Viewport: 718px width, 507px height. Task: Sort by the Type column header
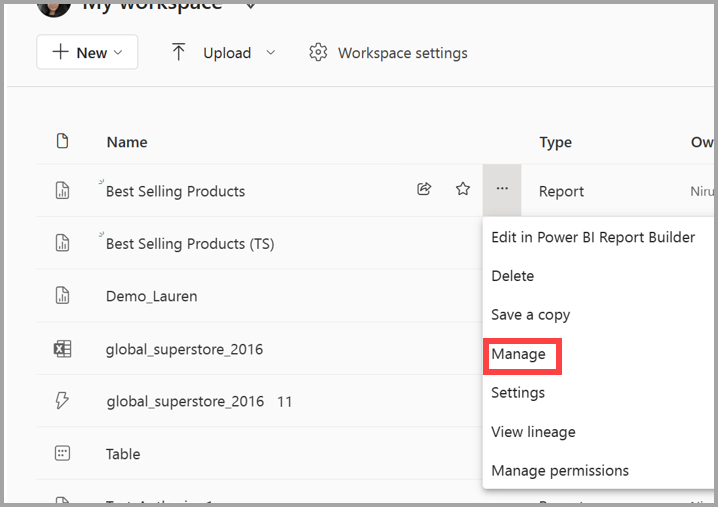pyautogui.click(x=555, y=142)
